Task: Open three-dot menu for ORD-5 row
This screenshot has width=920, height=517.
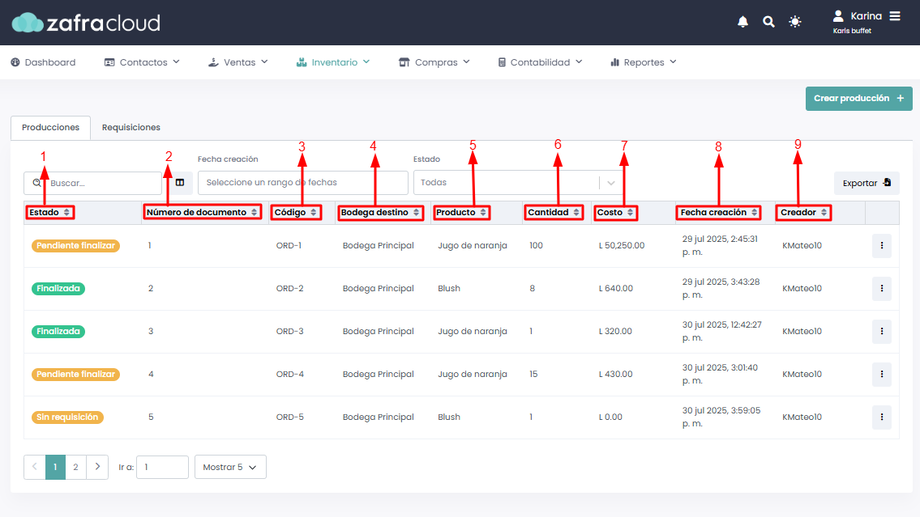Action: click(881, 417)
